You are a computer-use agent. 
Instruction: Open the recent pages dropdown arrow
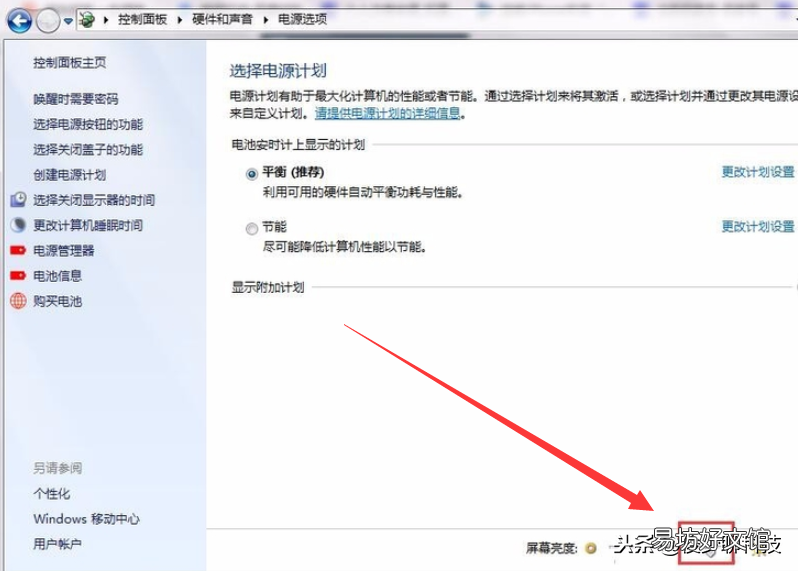[x=68, y=21]
